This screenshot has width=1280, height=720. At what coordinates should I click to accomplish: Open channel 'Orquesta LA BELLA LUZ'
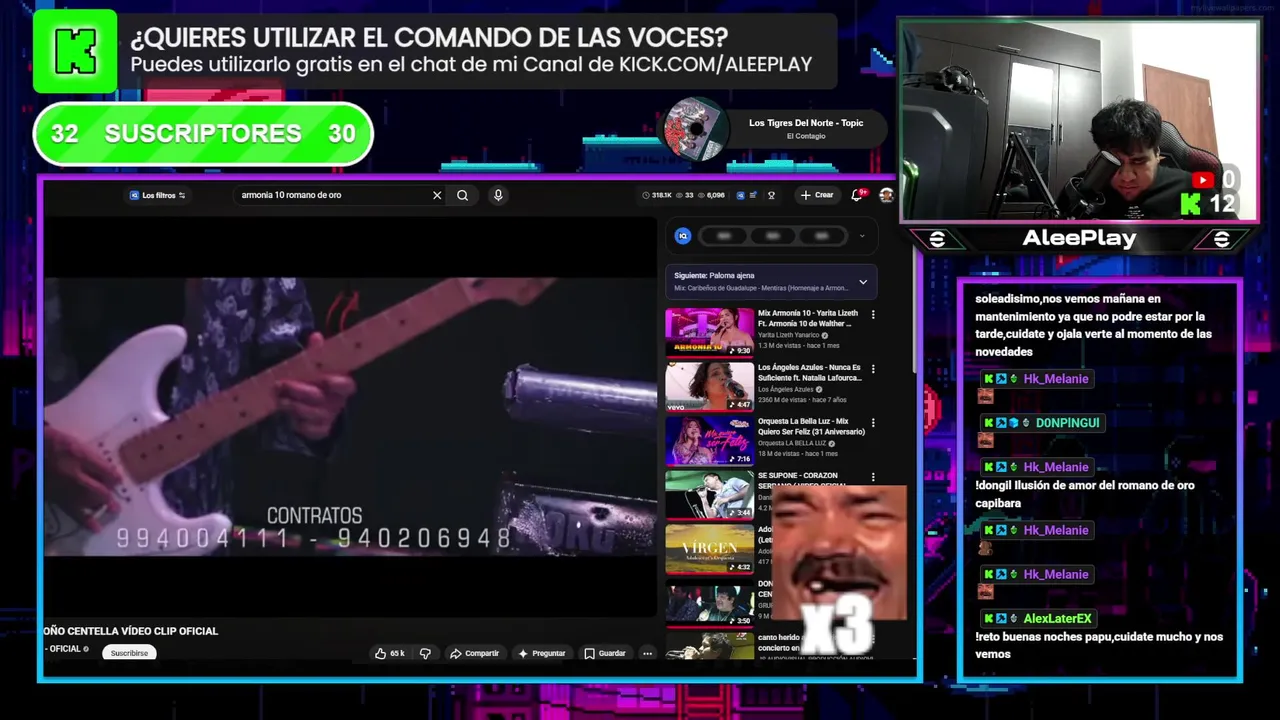click(x=792, y=443)
